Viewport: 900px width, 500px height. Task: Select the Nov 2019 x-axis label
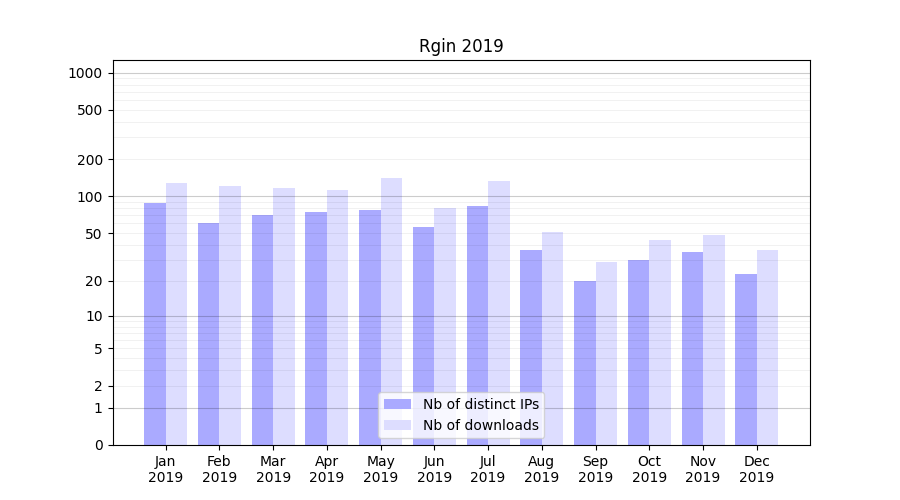click(703, 469)
